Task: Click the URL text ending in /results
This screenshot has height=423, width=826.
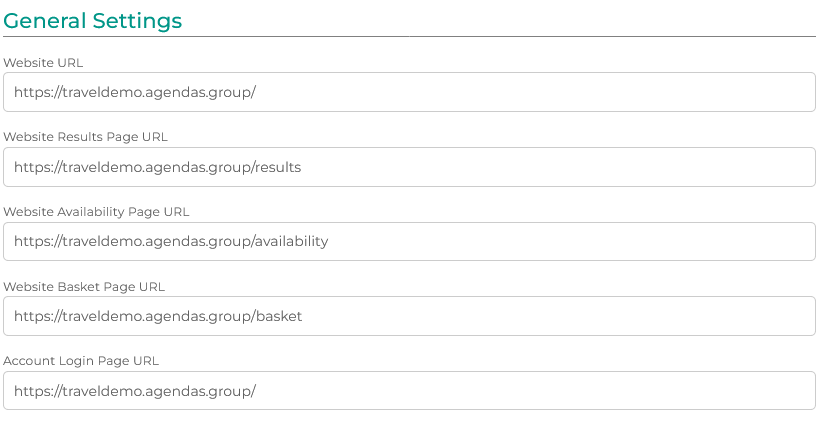Action: tap(157, 167)
